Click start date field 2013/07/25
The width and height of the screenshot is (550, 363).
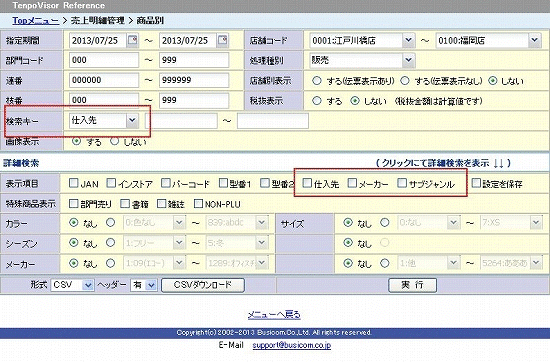(98, 40)
